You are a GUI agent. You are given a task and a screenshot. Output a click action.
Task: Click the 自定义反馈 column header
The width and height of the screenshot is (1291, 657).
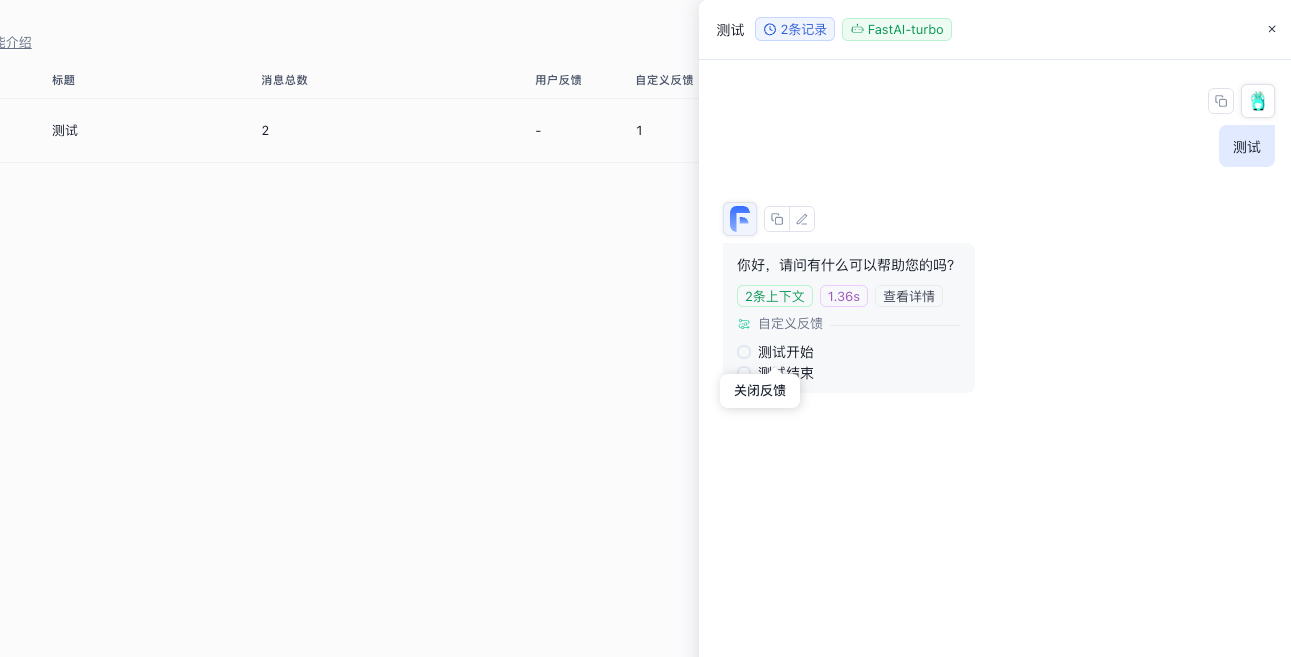coord(664,80)
